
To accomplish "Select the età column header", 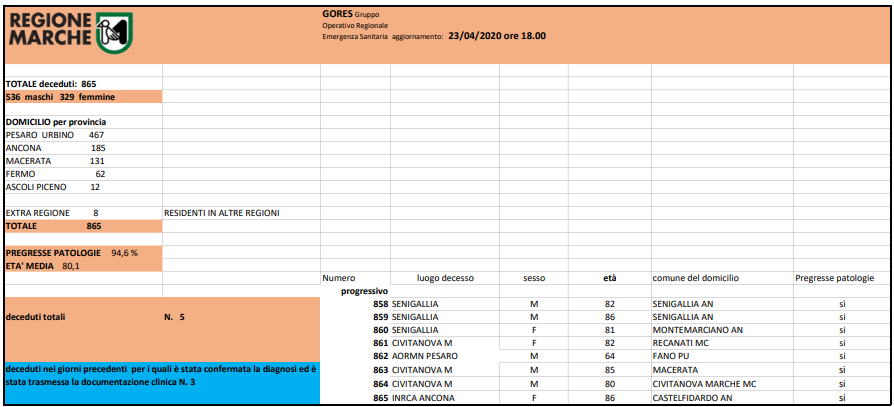I will (610, 278).
